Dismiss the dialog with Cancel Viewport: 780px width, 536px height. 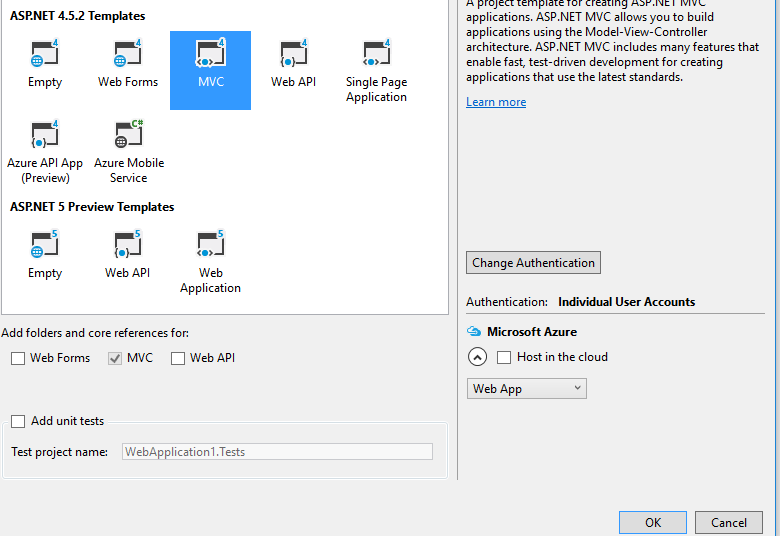point(729,523)
